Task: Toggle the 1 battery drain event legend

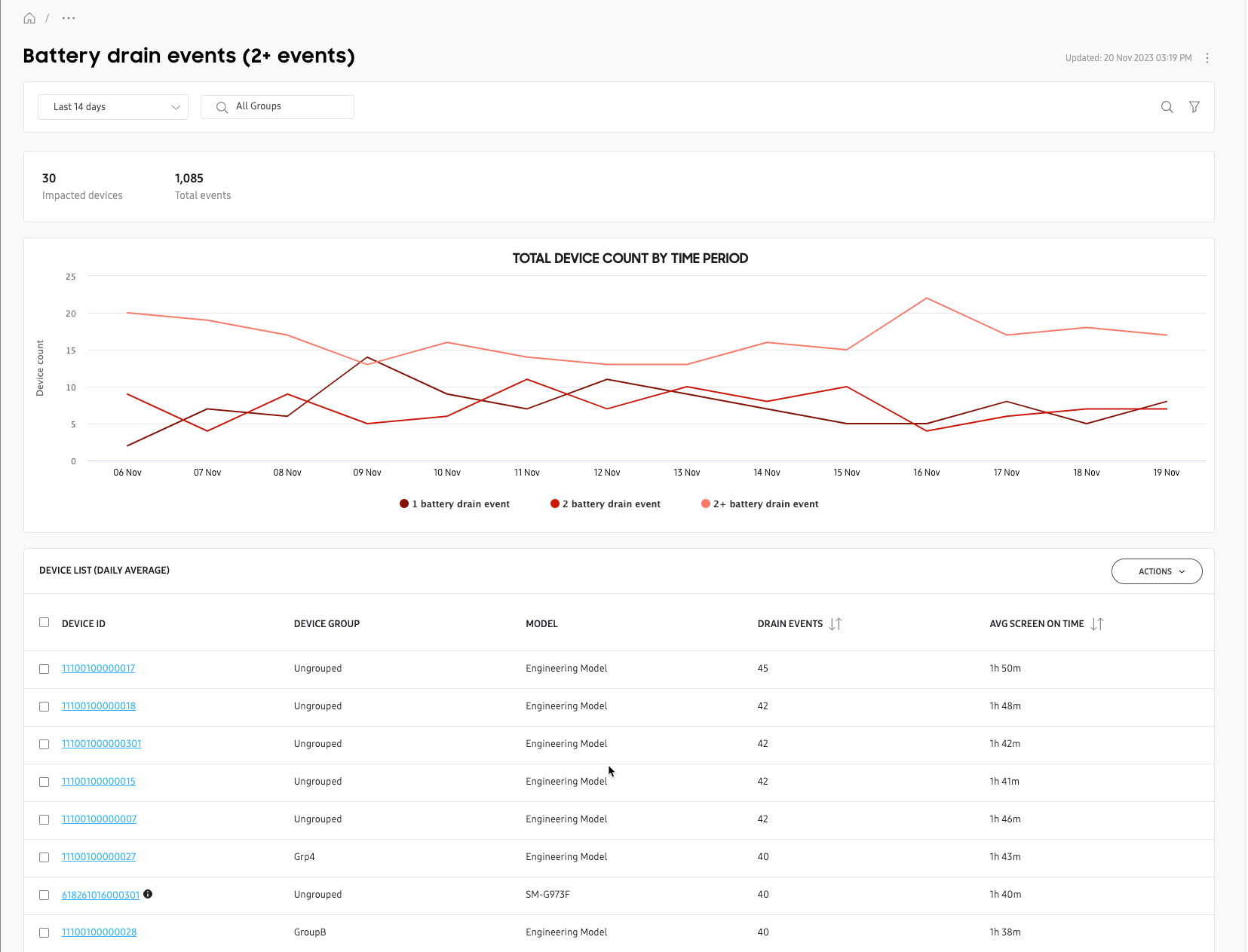Action: (455, 504)
